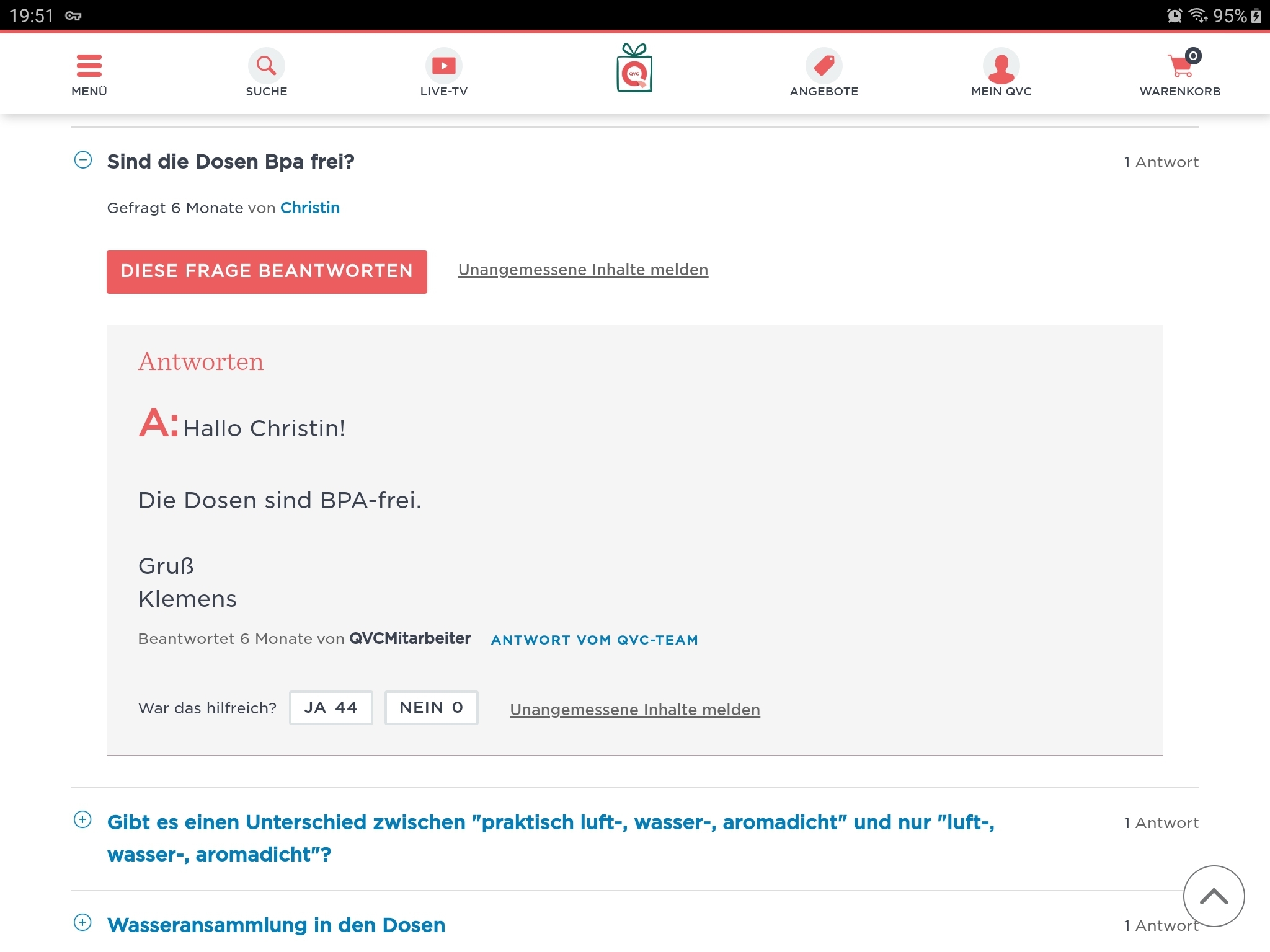Report question via Unangemessene Inhalte melden
Viewport: 1270px width, 952px height.
tap(583, 270)
